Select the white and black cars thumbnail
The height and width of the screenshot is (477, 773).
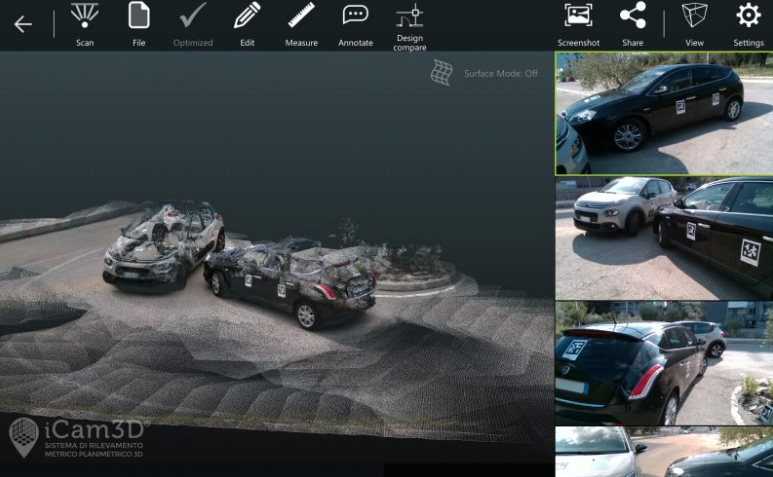pyautogui.click(x=664, y=238)
